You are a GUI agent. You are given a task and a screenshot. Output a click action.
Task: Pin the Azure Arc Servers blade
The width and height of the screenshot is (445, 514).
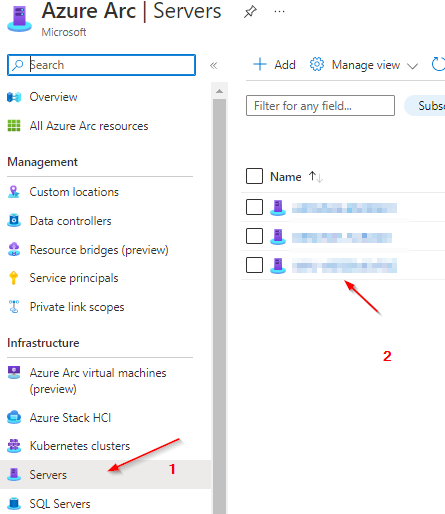250,12
